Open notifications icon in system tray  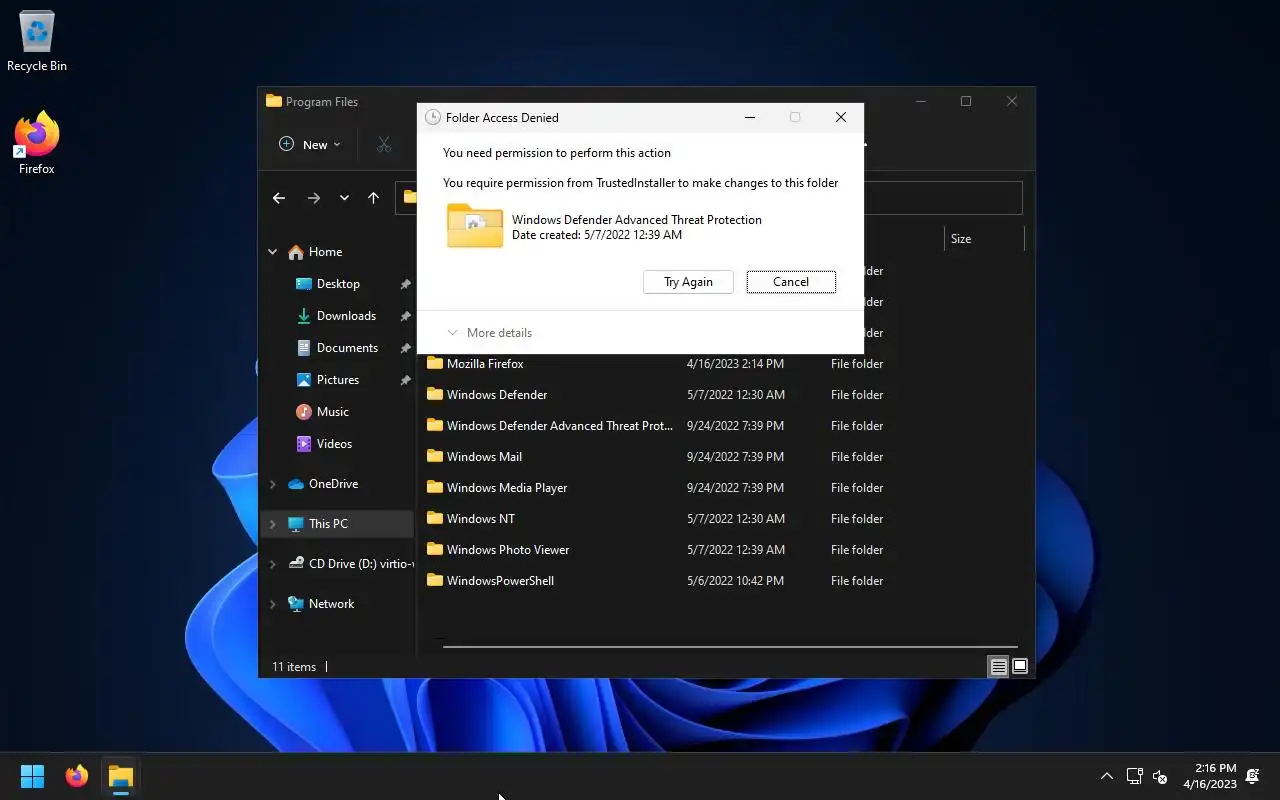(1253, 776)
